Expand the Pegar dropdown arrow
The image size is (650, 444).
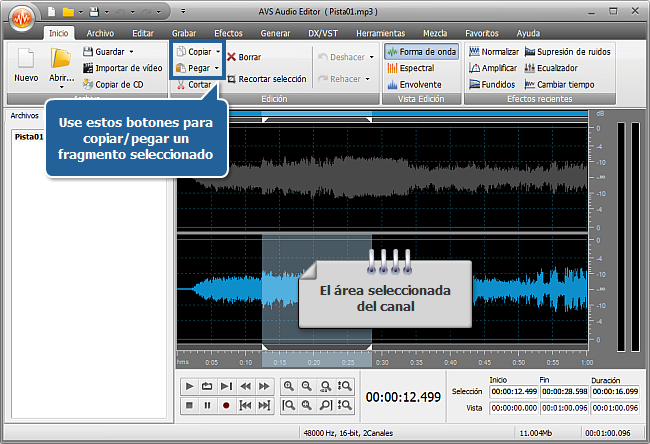click(217, 68)
